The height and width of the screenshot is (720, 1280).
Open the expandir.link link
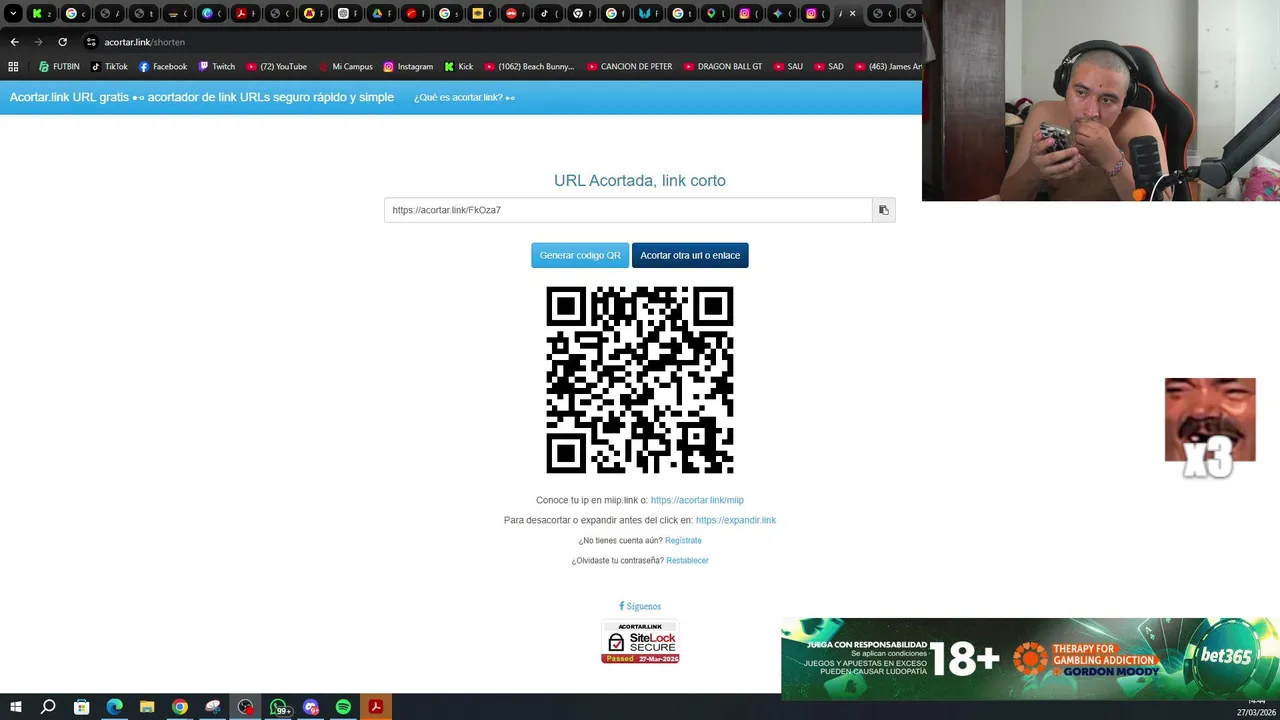(x=736, y=520)
